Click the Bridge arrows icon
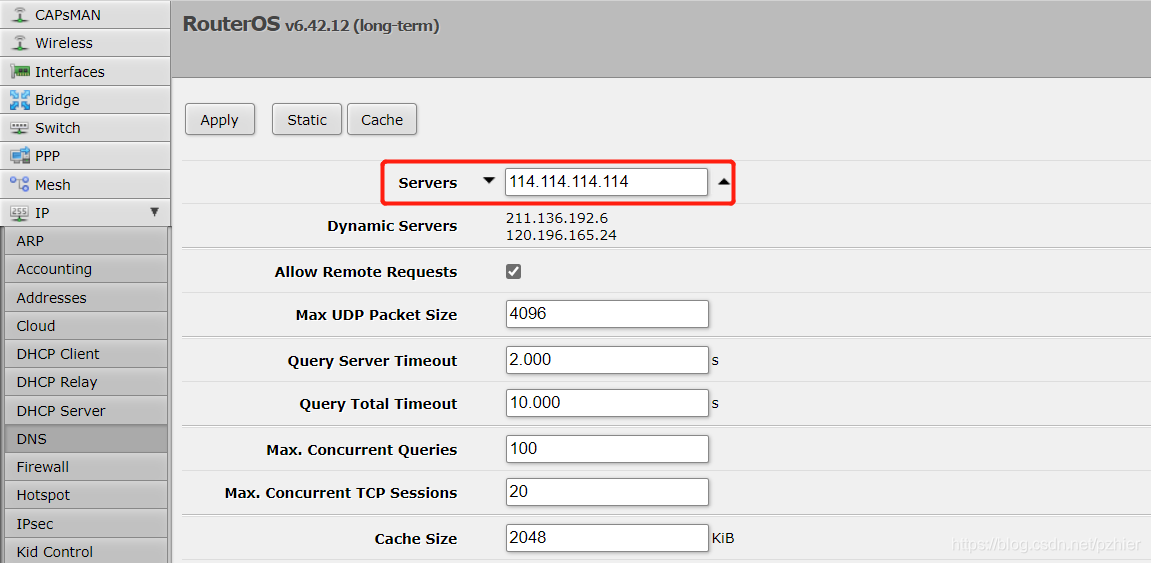Viewport: 1151px width, 563px height. pos(21,100)
